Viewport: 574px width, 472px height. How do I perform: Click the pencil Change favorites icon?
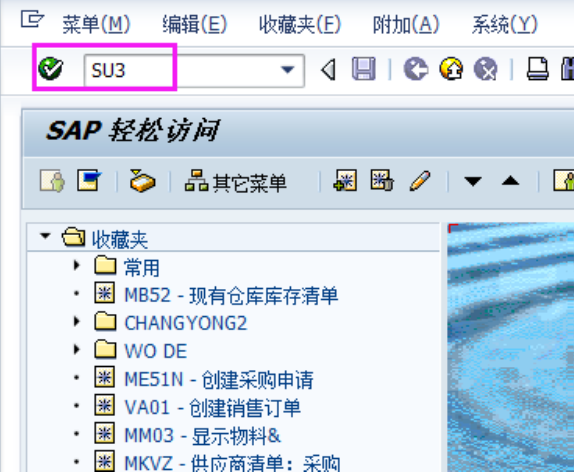[420, 180]
